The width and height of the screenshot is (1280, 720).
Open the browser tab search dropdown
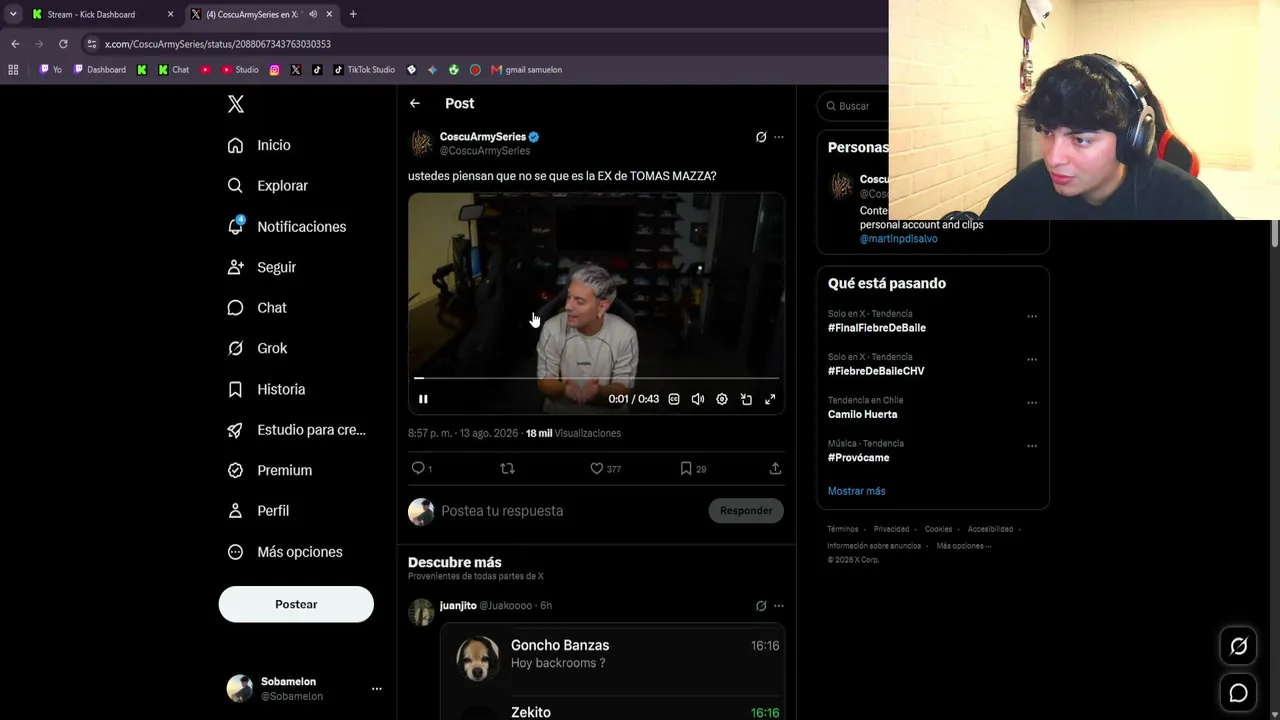(13, 14)
